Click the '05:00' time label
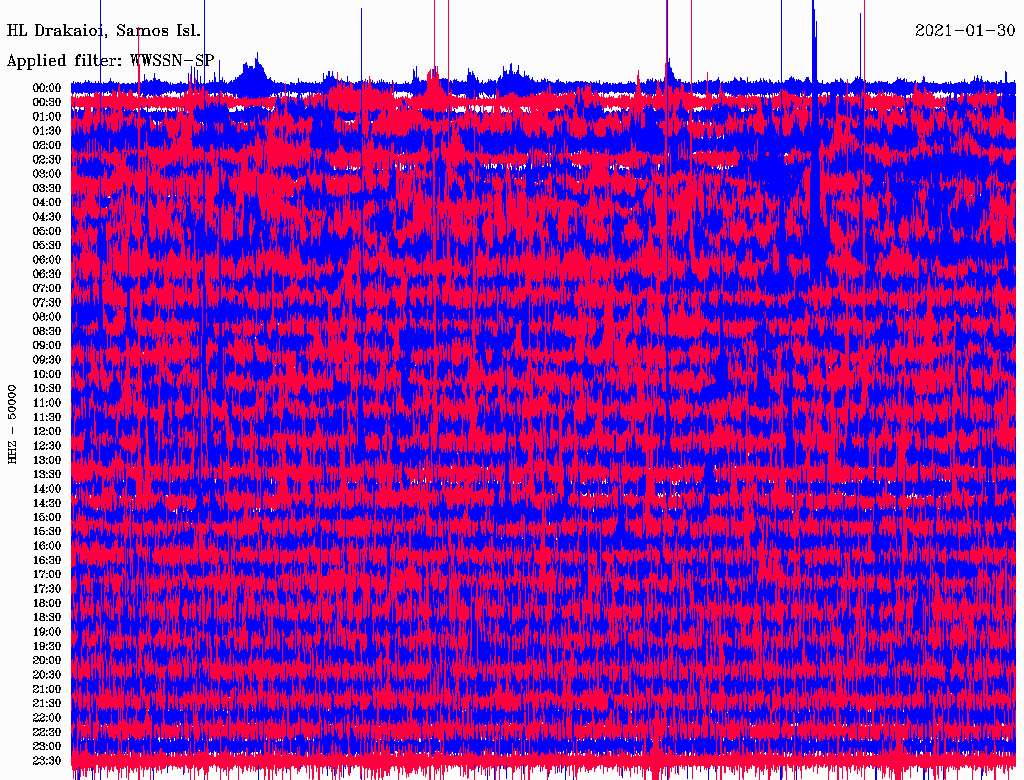1024x780 pixels. (x=47, y=231)
